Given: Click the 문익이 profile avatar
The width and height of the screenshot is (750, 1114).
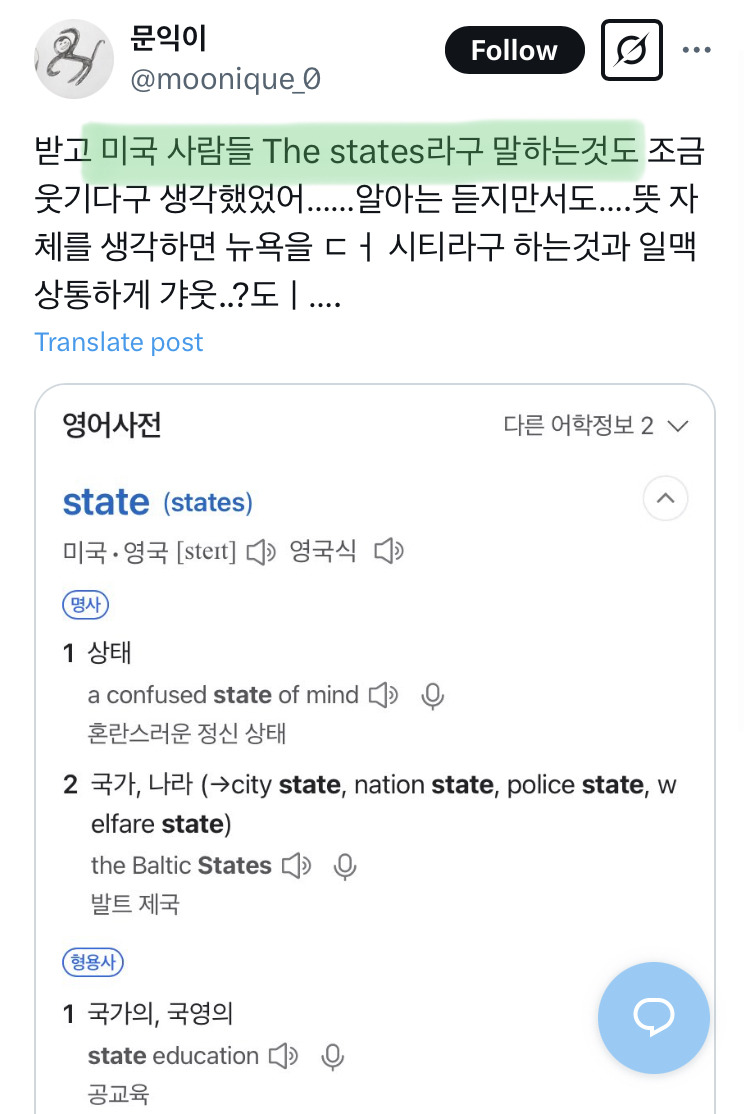Looking at the screenshot, I should (74, 58).
